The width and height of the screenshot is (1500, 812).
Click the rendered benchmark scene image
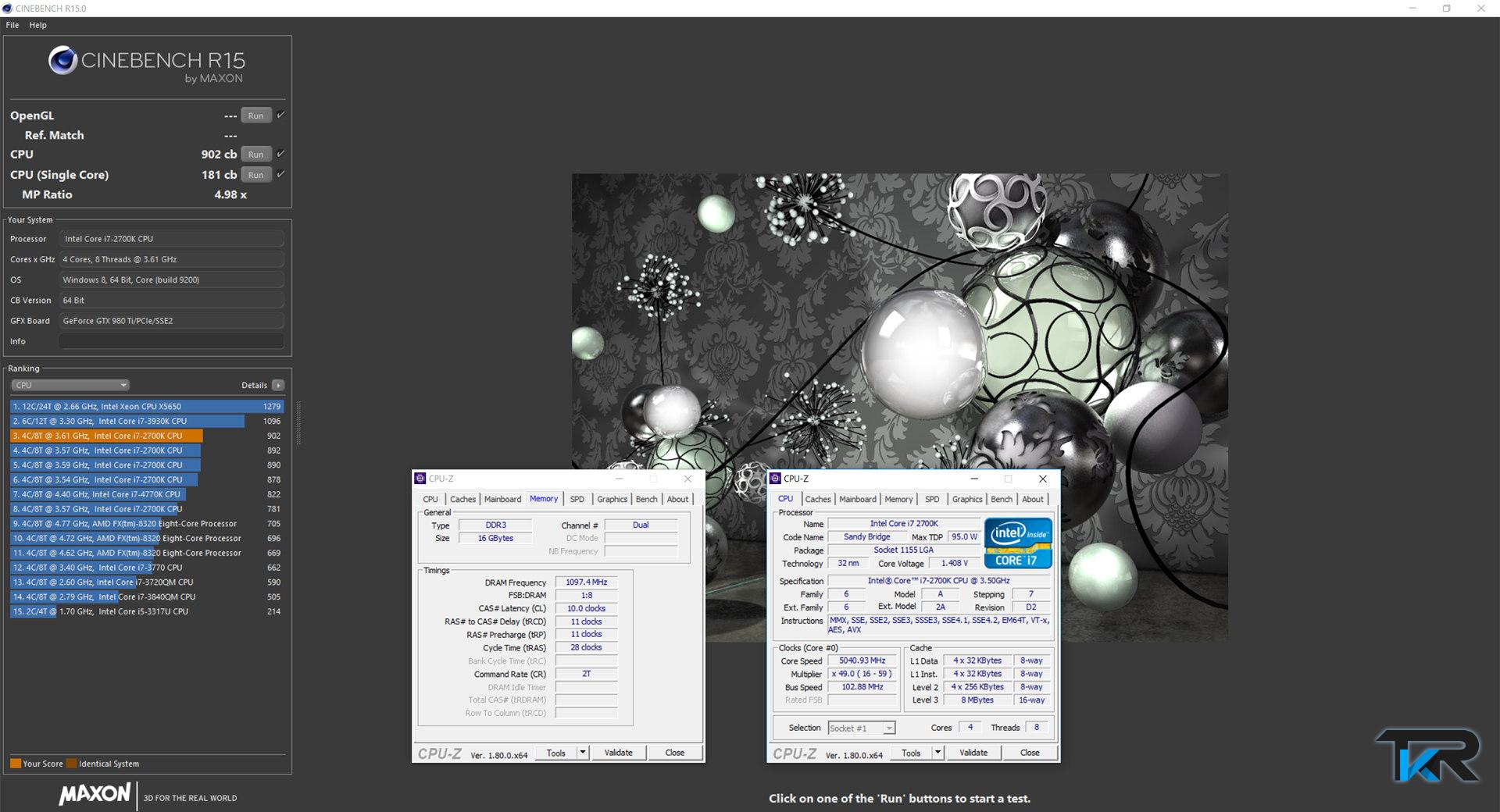(x=899, y=408)
